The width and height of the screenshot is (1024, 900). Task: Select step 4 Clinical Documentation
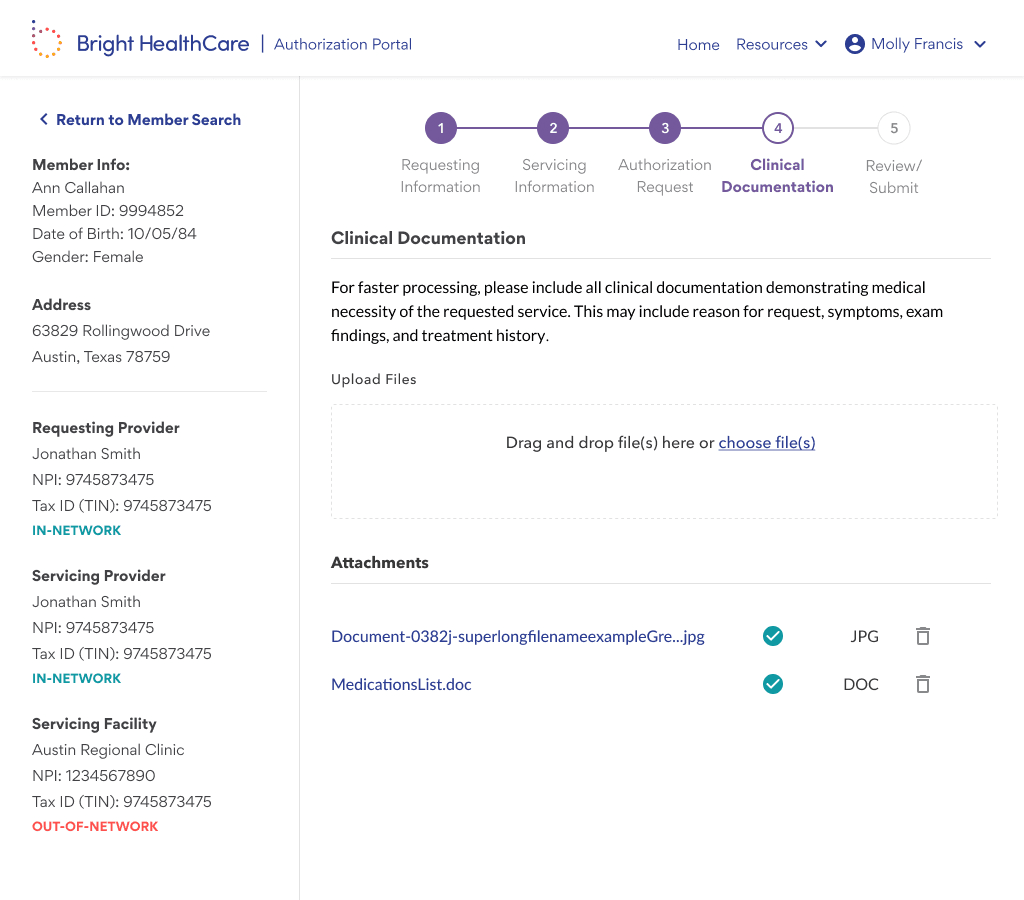(778, 128)
